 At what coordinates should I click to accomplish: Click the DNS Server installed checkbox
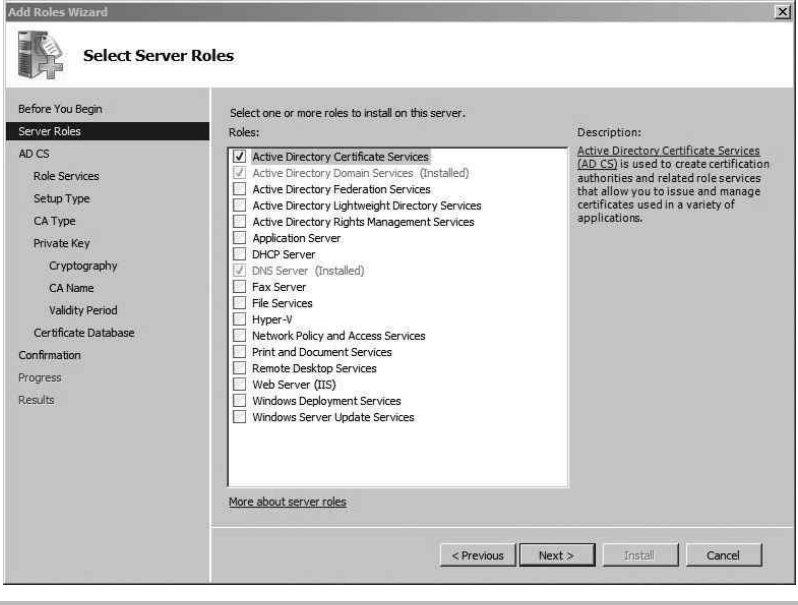click(x=239, y=270)
